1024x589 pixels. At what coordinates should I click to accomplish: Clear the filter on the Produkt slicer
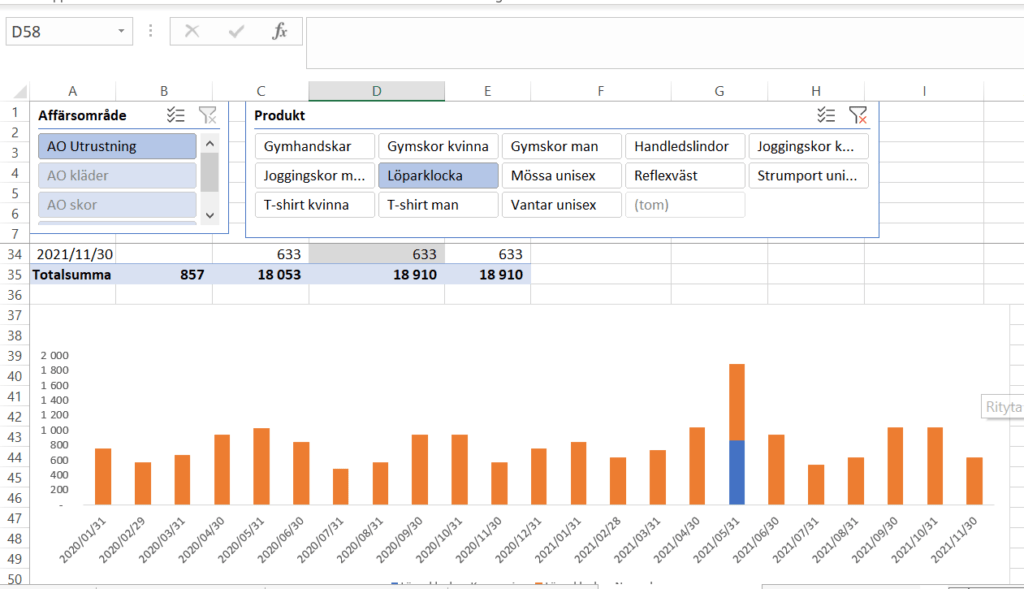[x=857, y=115]
